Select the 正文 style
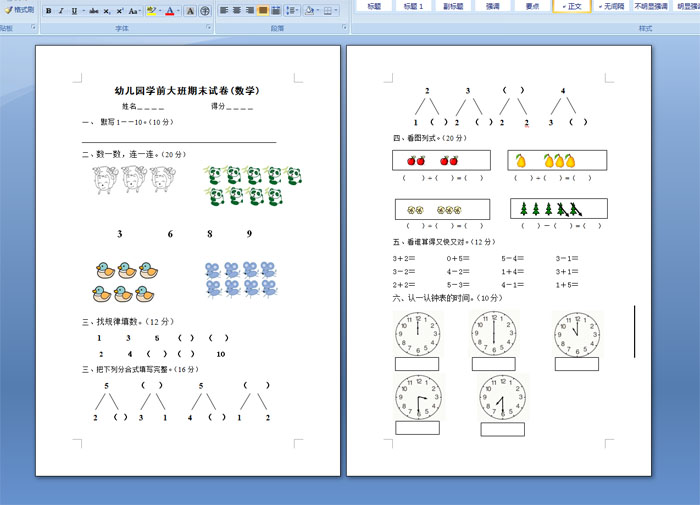This screenshot has width=700, height=505. tap(572, 6)
